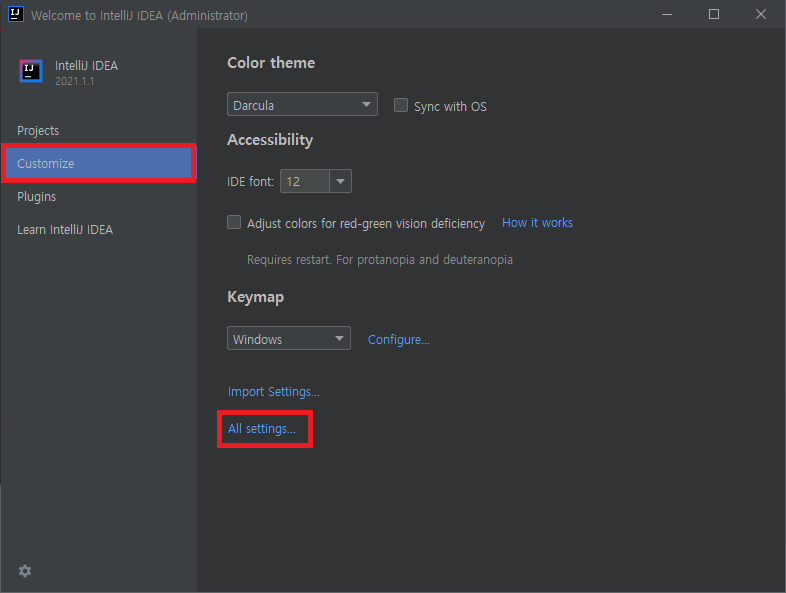The height and width of the screenshot is (593, 786).
Task: Maximize the Welcome window
Action: pos(714,15)
